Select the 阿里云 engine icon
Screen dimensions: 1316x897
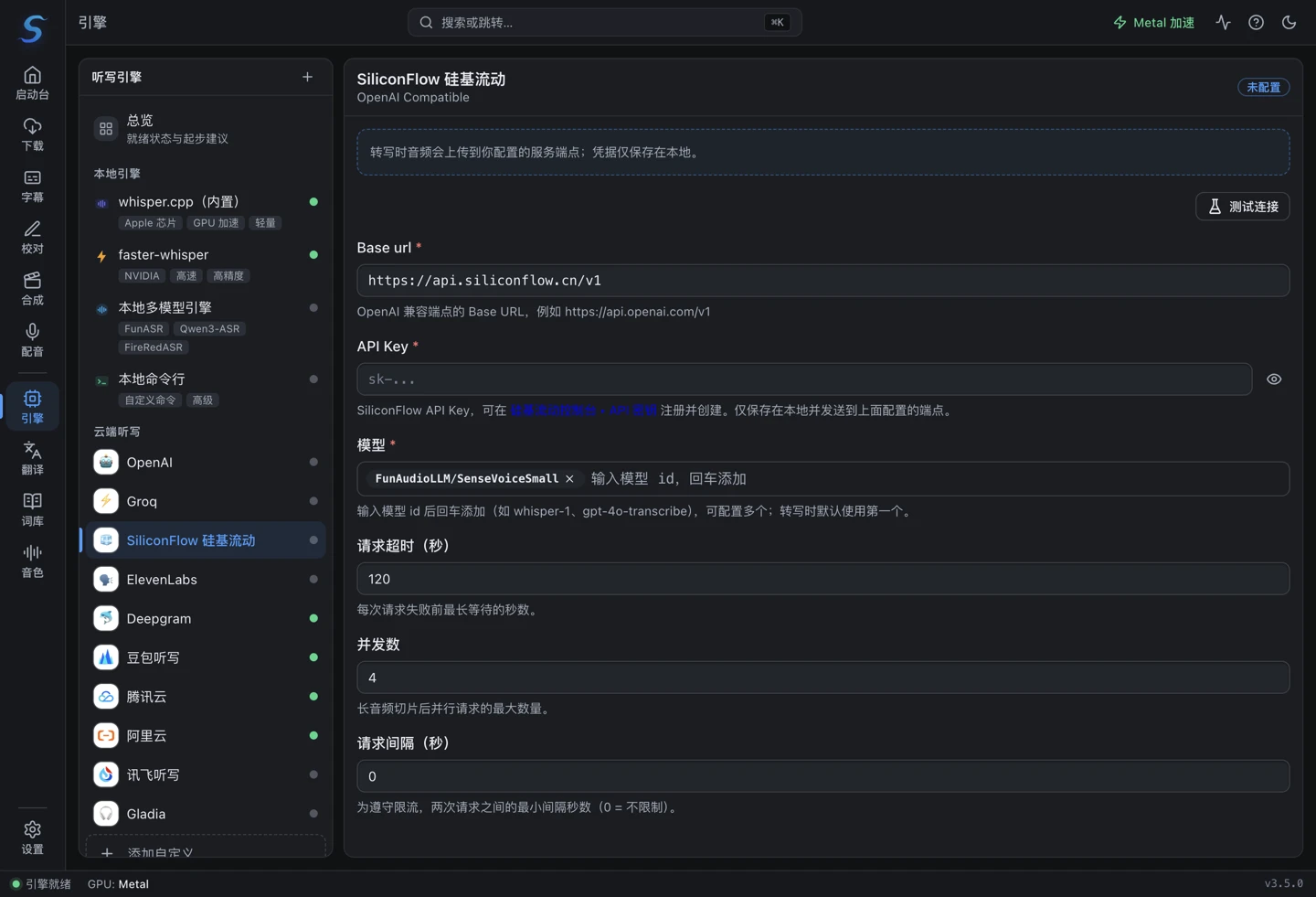point(106,735)
